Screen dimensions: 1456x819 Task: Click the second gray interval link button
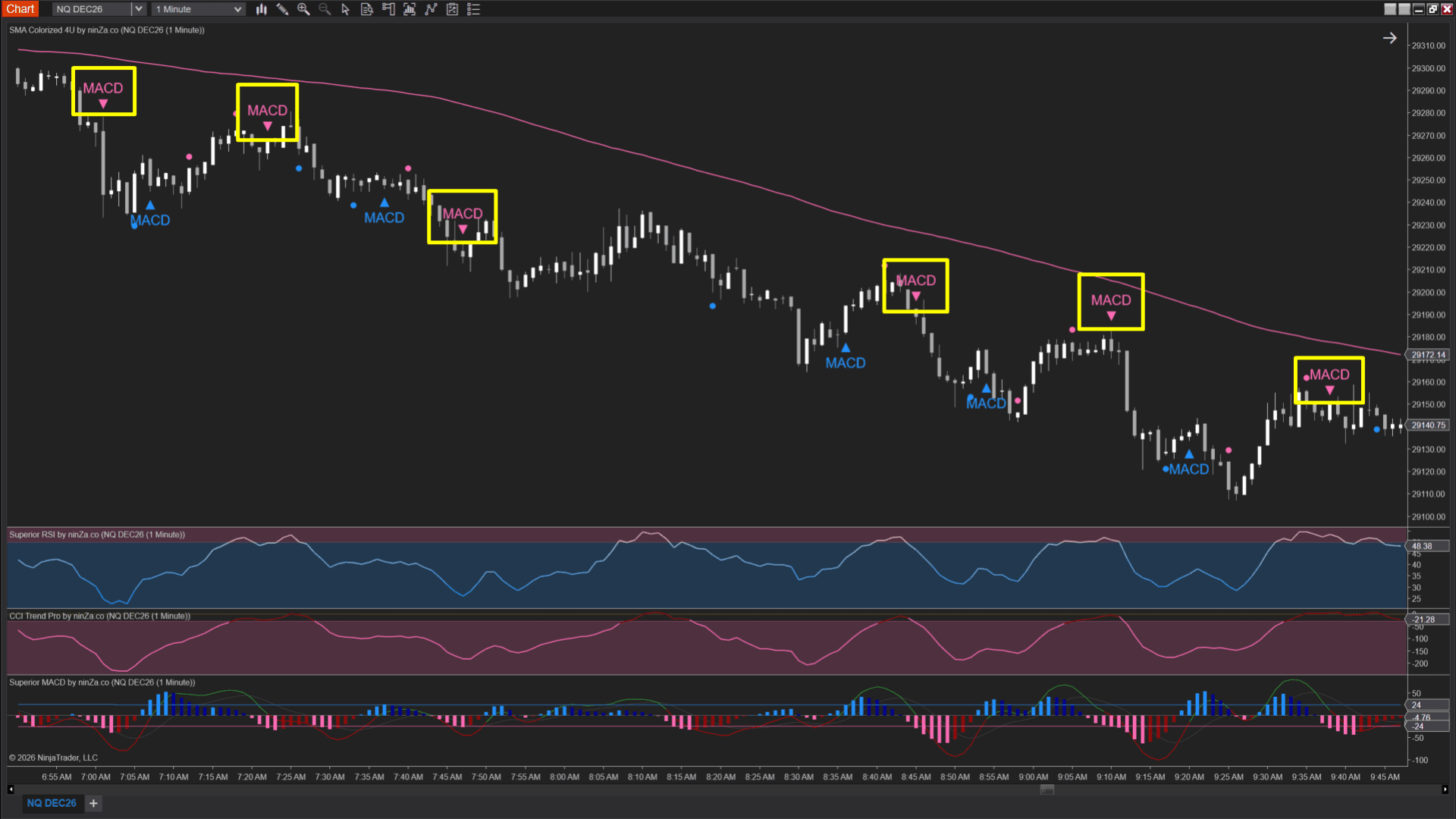1404,9
